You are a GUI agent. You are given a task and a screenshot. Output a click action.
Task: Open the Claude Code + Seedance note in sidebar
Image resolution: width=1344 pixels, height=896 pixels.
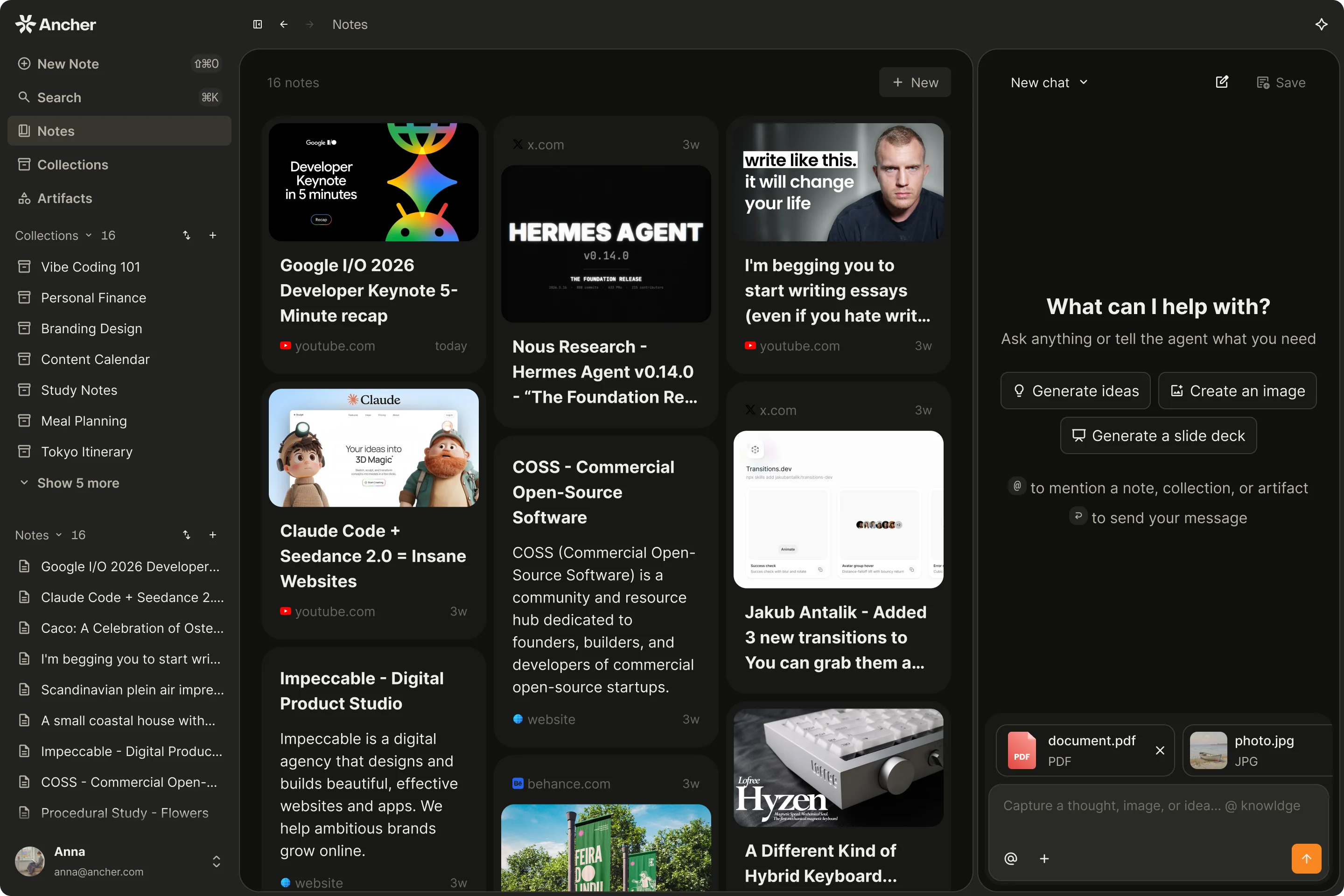pyautogui.click(x=119, y=598)
